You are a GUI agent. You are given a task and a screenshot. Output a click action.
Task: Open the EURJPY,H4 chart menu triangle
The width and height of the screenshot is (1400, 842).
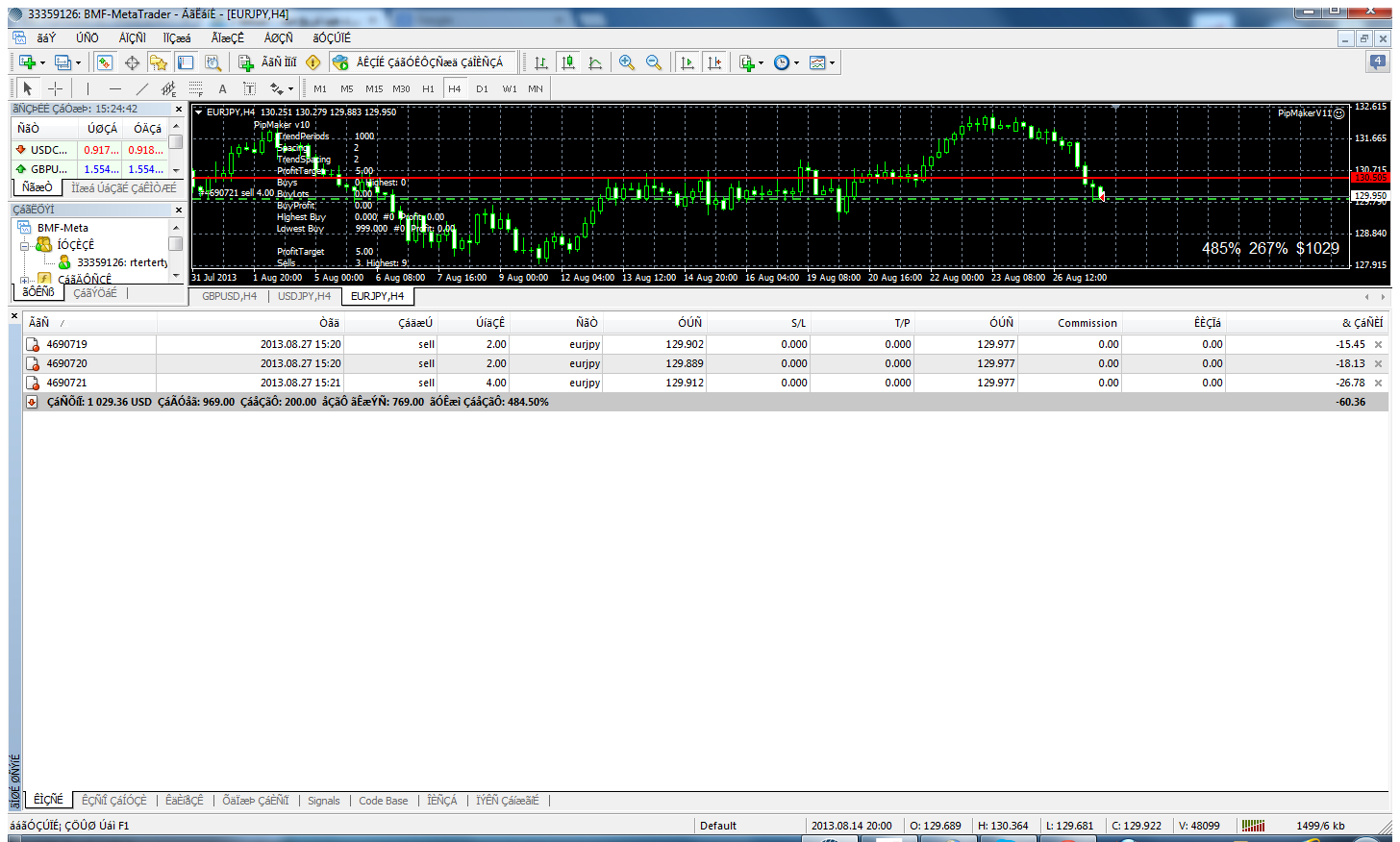coord(199,112)
